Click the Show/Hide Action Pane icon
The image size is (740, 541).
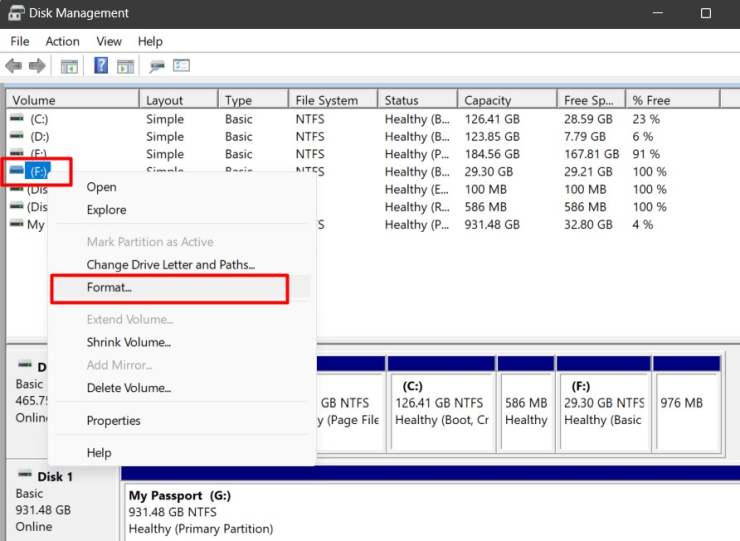coord(125,66)
